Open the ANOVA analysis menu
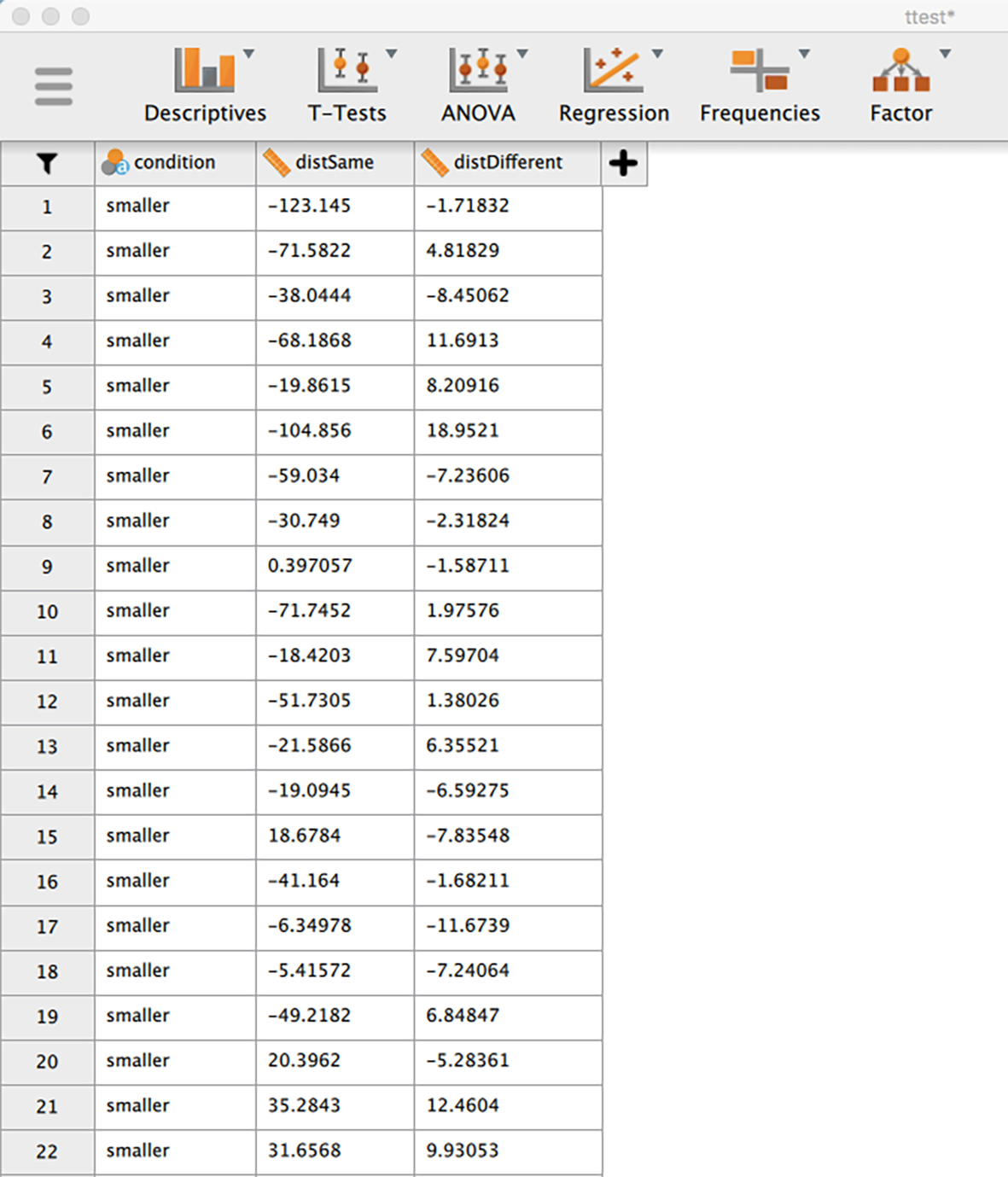The width and height of the screenshot is (1008, 1177). click(479, 85)
